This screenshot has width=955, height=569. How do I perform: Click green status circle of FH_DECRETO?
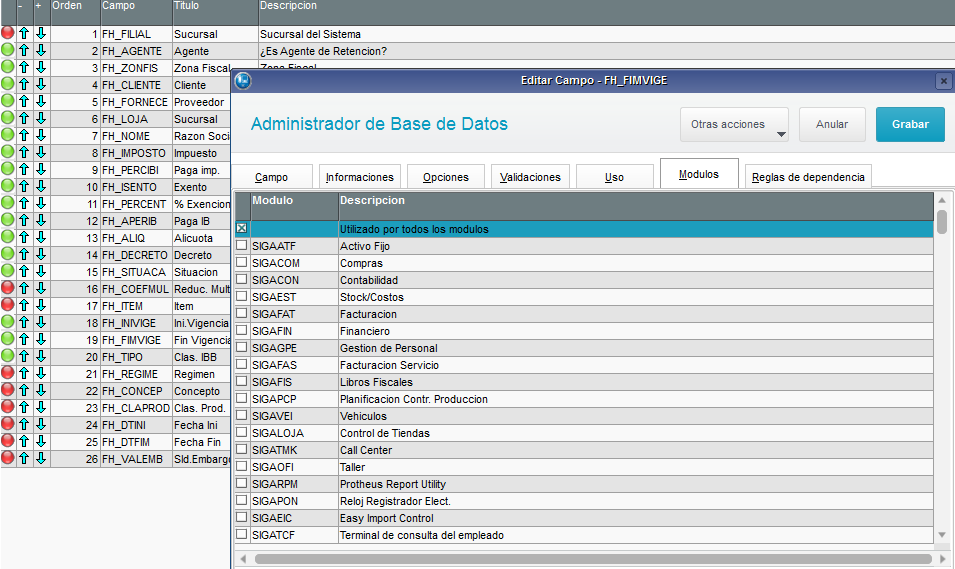[x=7, y=254]
